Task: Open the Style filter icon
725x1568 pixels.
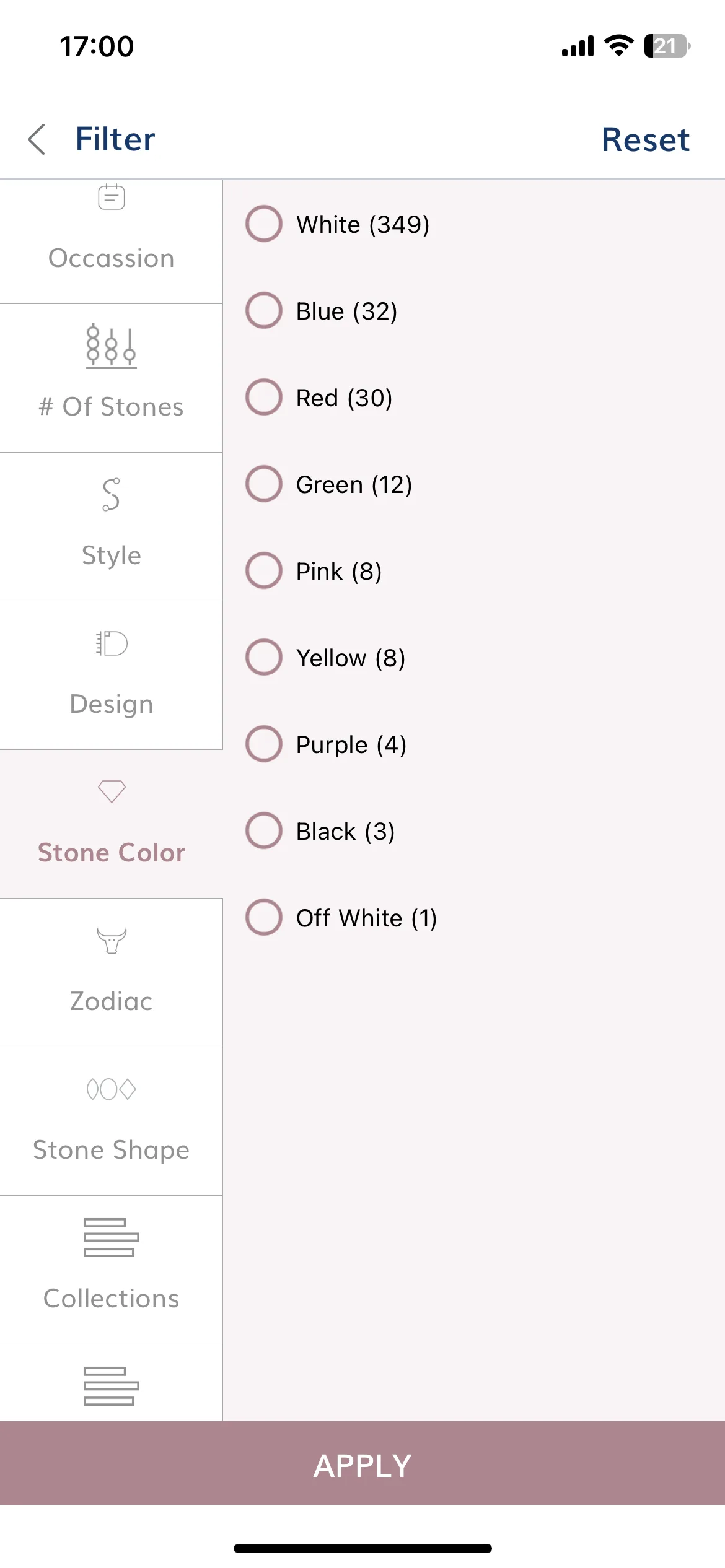Action: pyautogui.click(x=112, y=494)
